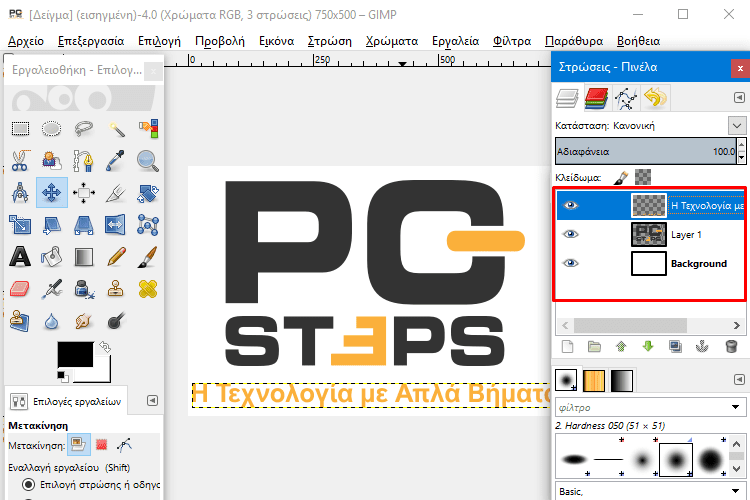750x500 pixels.
Task: Select the Scale tool
Action: coord(20,225)
